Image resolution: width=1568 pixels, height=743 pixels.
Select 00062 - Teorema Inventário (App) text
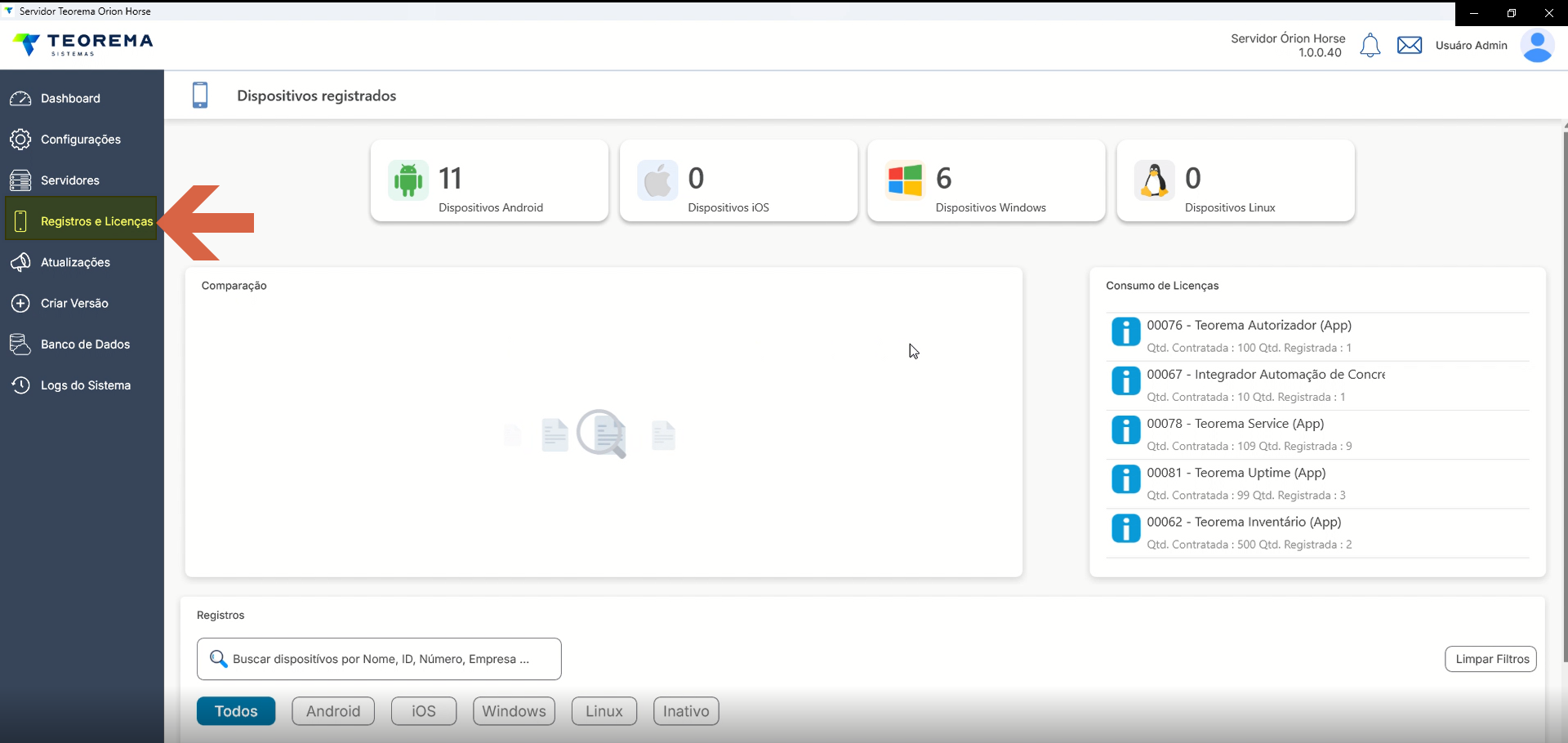coord(1244,521)
